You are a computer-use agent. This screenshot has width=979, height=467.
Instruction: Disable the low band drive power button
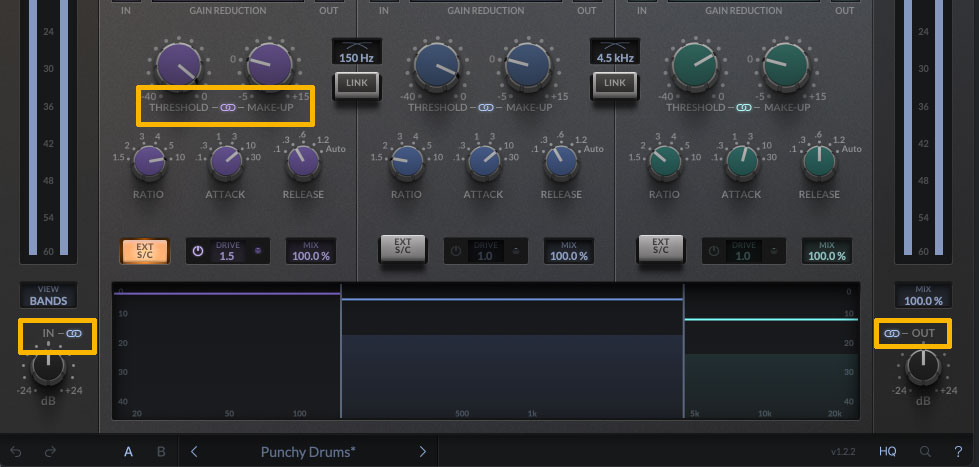click(x=198, y=251)
